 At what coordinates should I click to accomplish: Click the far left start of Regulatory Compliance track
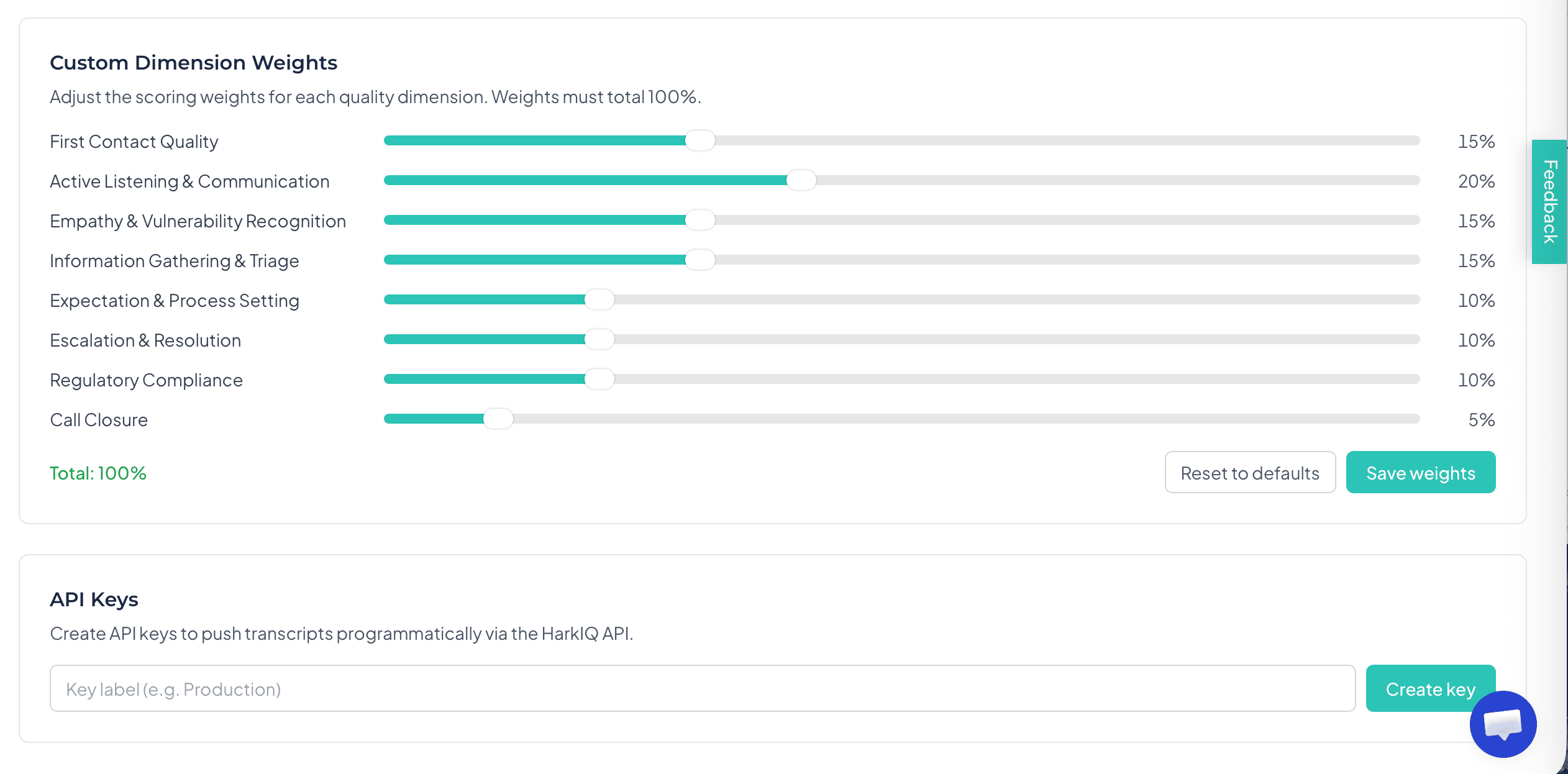tap(388, 379)
